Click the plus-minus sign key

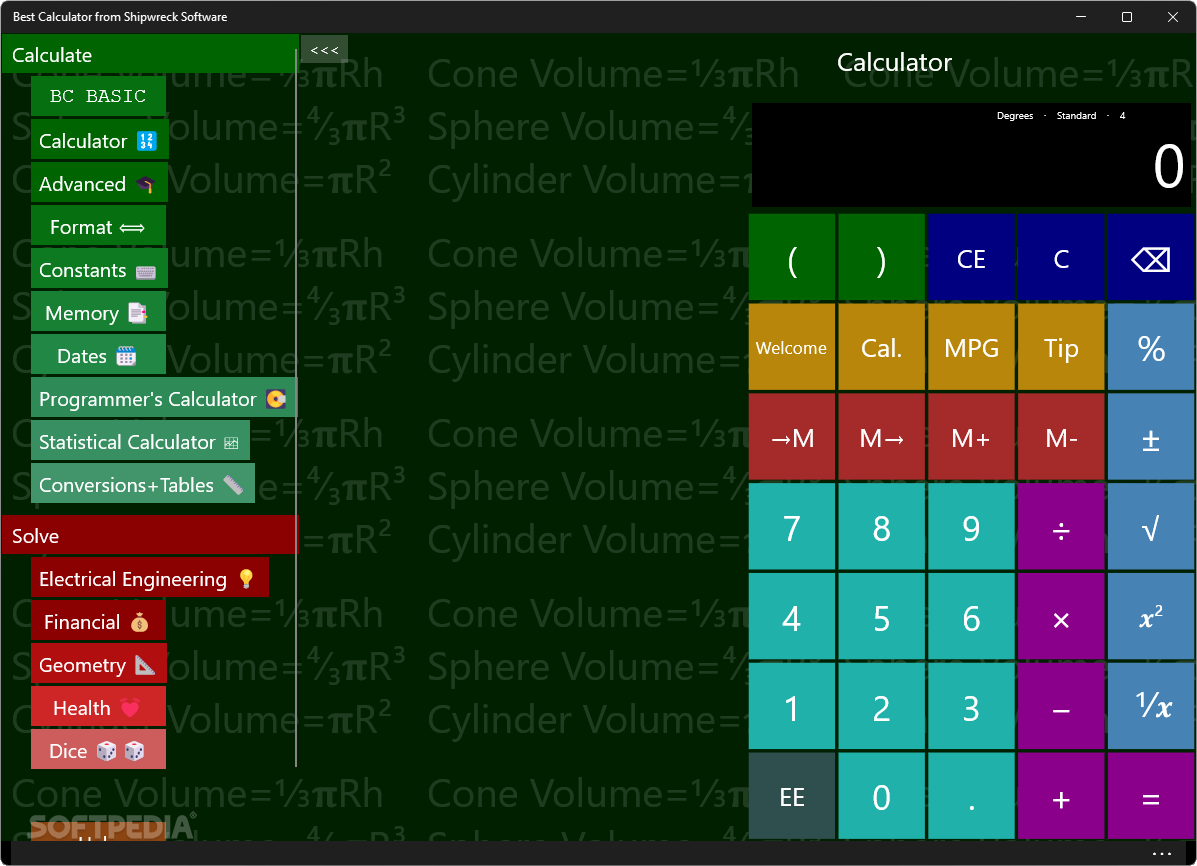click(1150, 437)
